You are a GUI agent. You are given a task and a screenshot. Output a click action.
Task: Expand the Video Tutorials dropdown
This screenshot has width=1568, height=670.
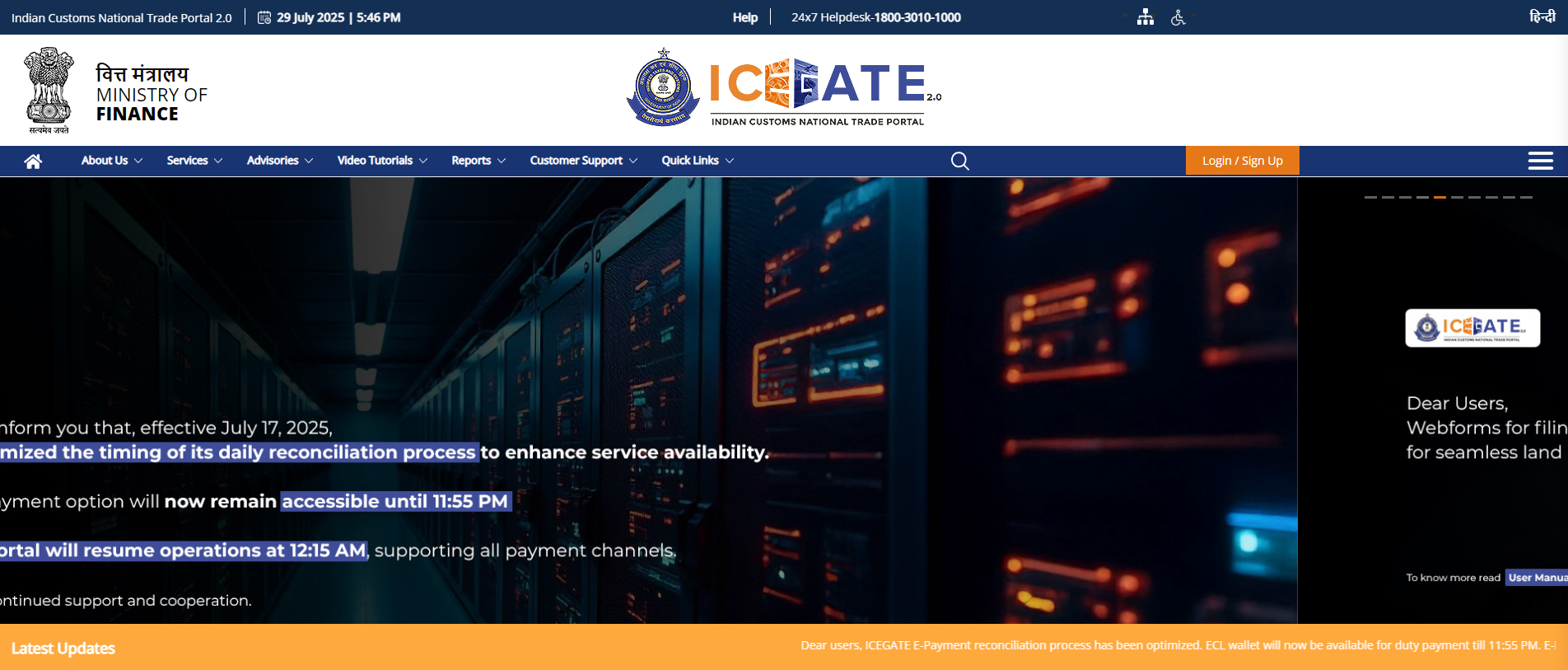point(382,161)
